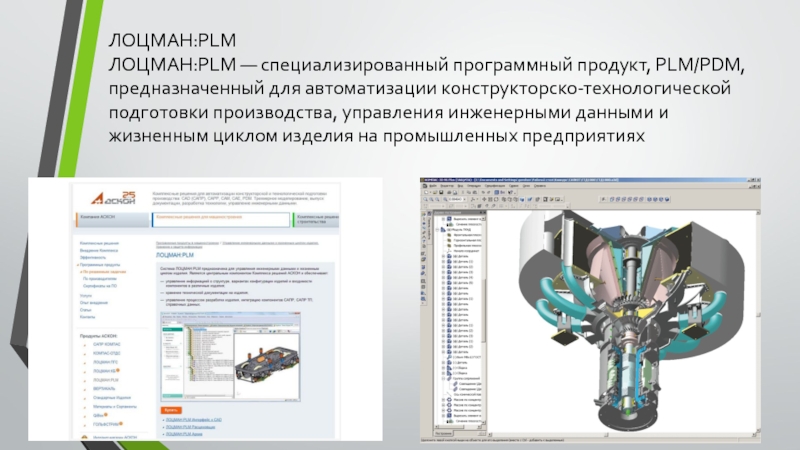The height and width of the screenshot is (450, 800).
Task: Expand the Массив по концентрической сетке node
Action: pos(443,400)
